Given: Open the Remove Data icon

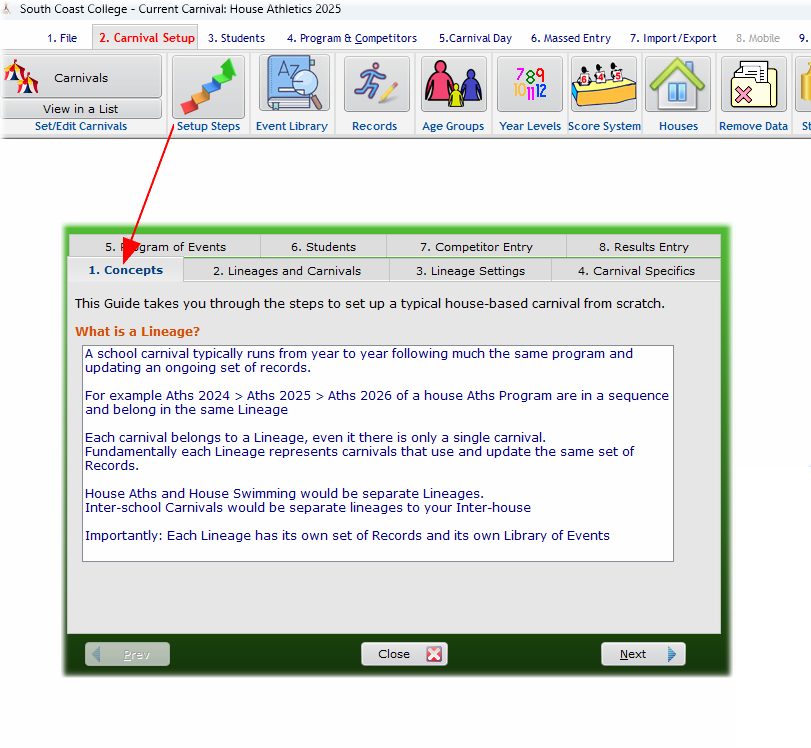Looking at the screenshot, I should (753, 85).
